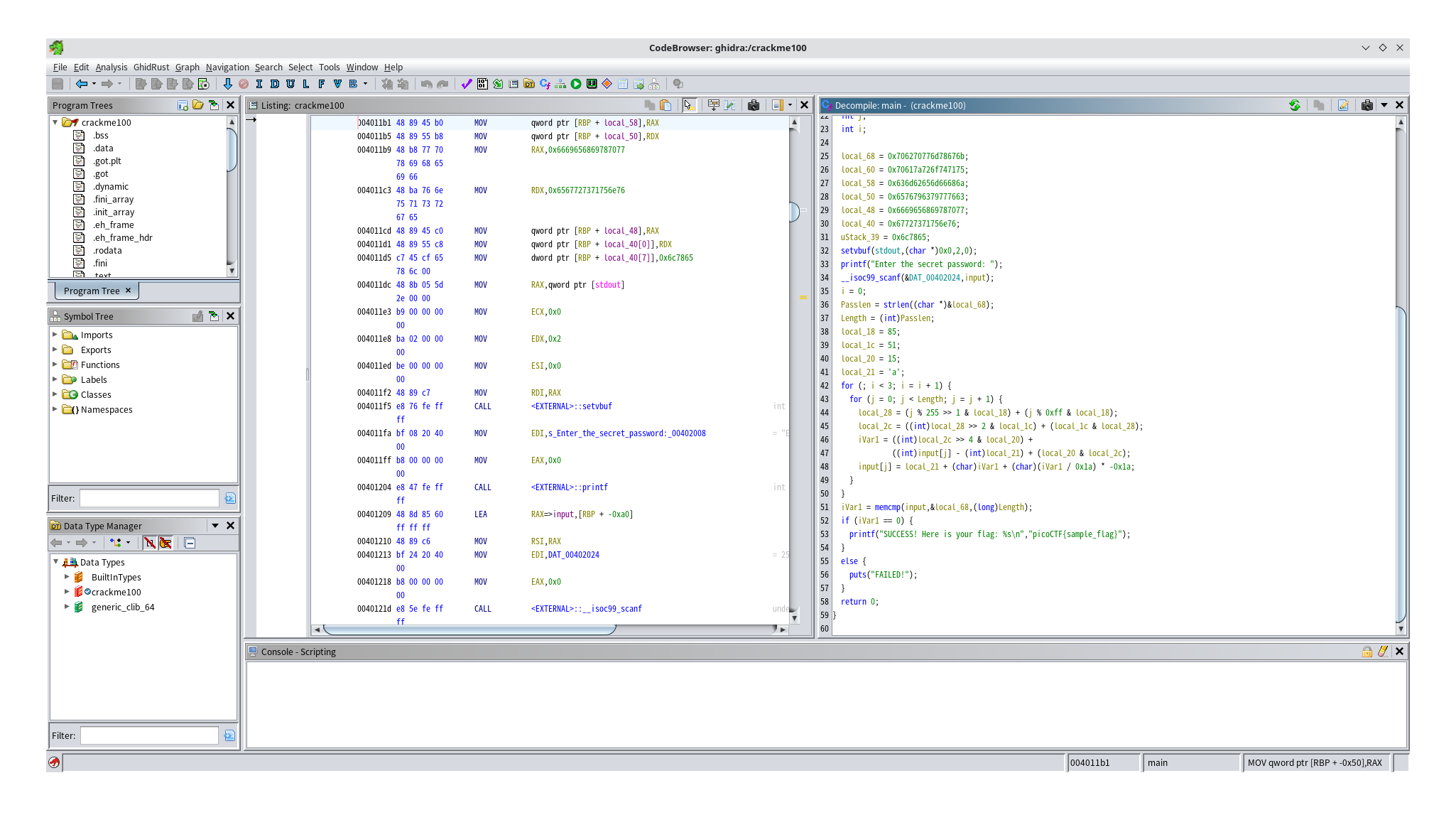The width and height of the screenshot is (1456, 827).
Task: Re-decompile using the green refresh icon
Action: point(1295,105)
